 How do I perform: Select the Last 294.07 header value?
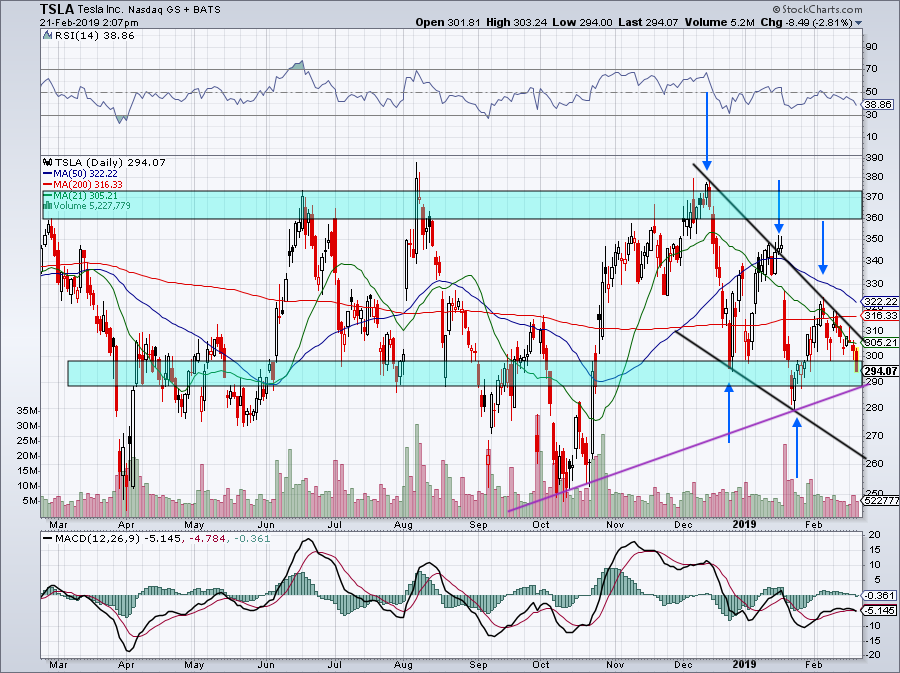[648, 22]
